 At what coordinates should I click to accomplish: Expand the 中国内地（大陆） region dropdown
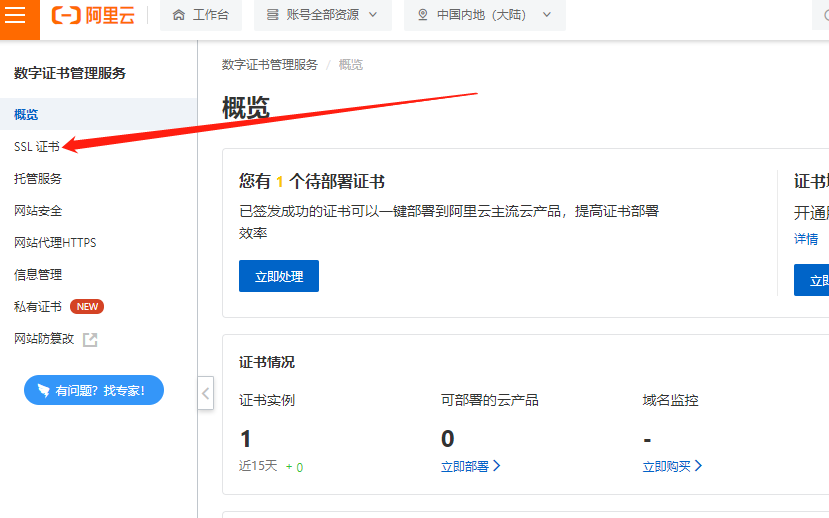(x=485, y=15)
